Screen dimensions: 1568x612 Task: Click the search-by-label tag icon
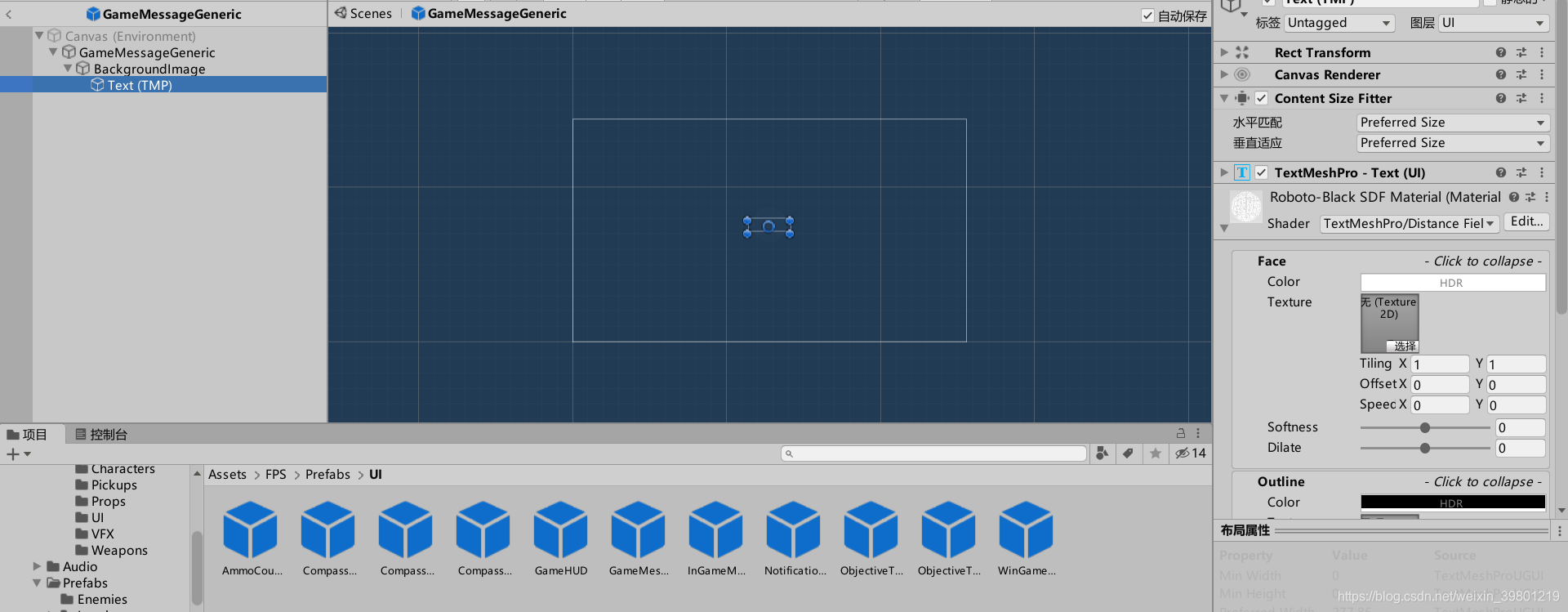(x=1128, y=453)
